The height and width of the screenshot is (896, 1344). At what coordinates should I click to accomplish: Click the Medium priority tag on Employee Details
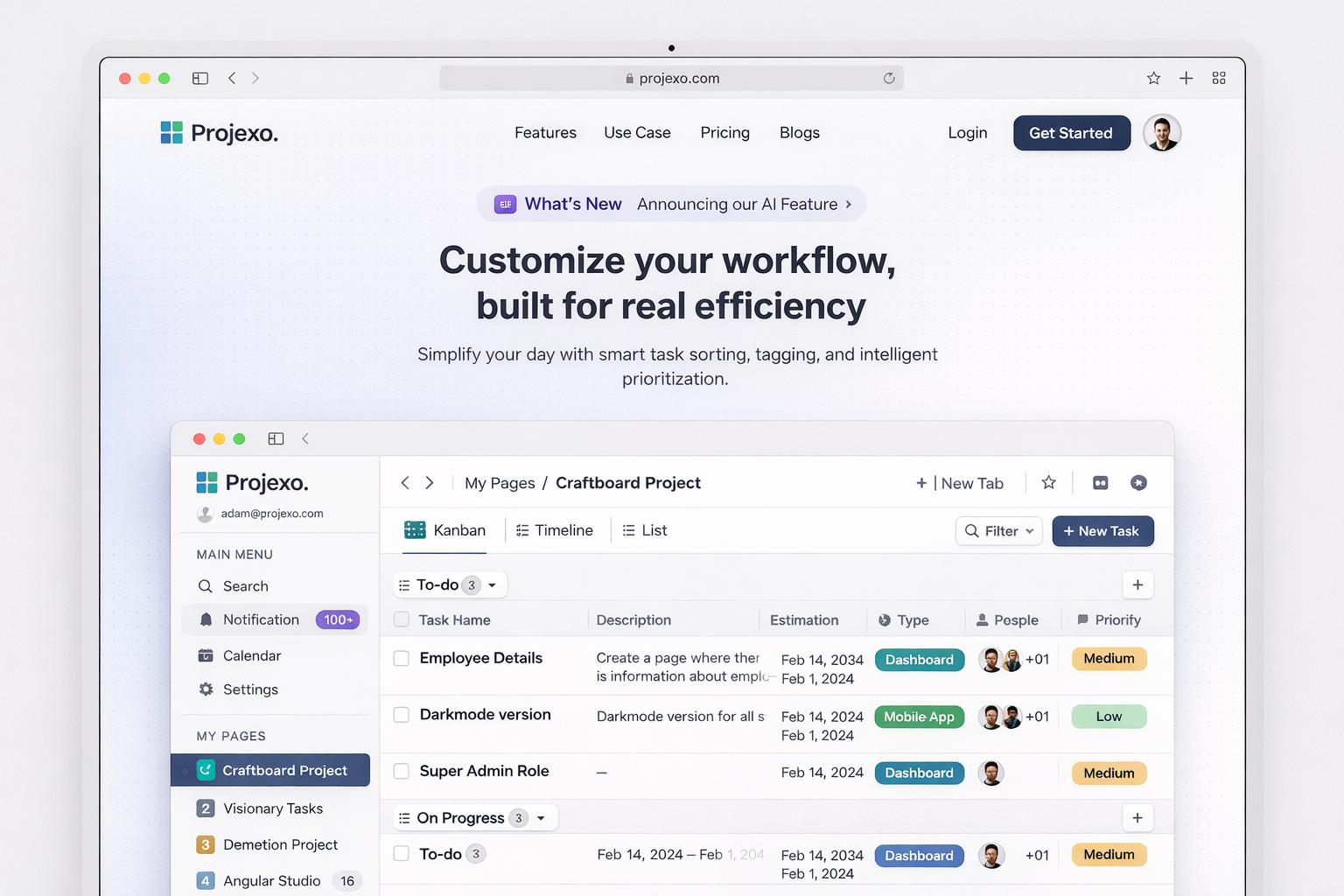(x=1109, y=659)
